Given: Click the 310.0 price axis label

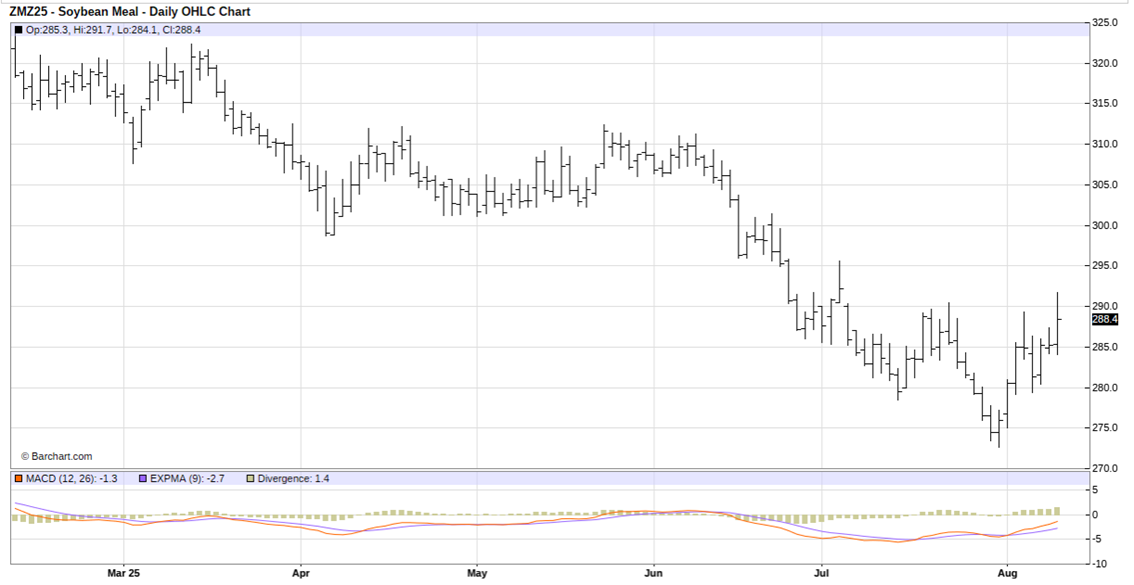Looking at the screenshot, I should click(x=1104, y=145).
